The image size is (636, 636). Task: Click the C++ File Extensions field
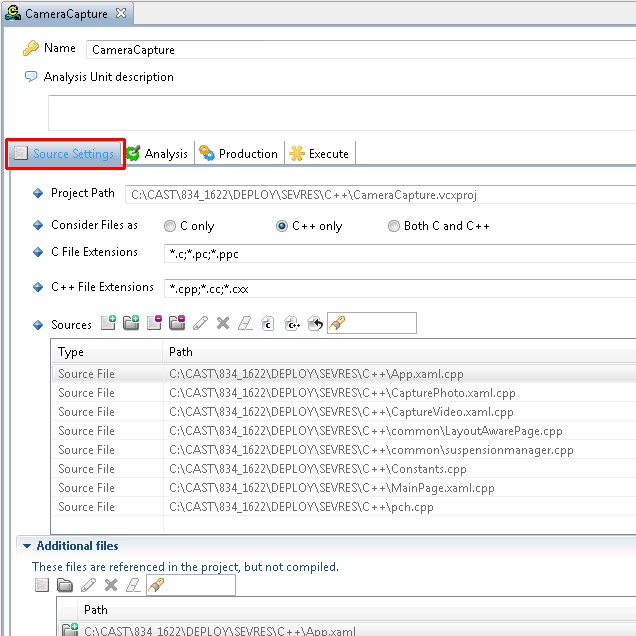click(x=400, y=288)
